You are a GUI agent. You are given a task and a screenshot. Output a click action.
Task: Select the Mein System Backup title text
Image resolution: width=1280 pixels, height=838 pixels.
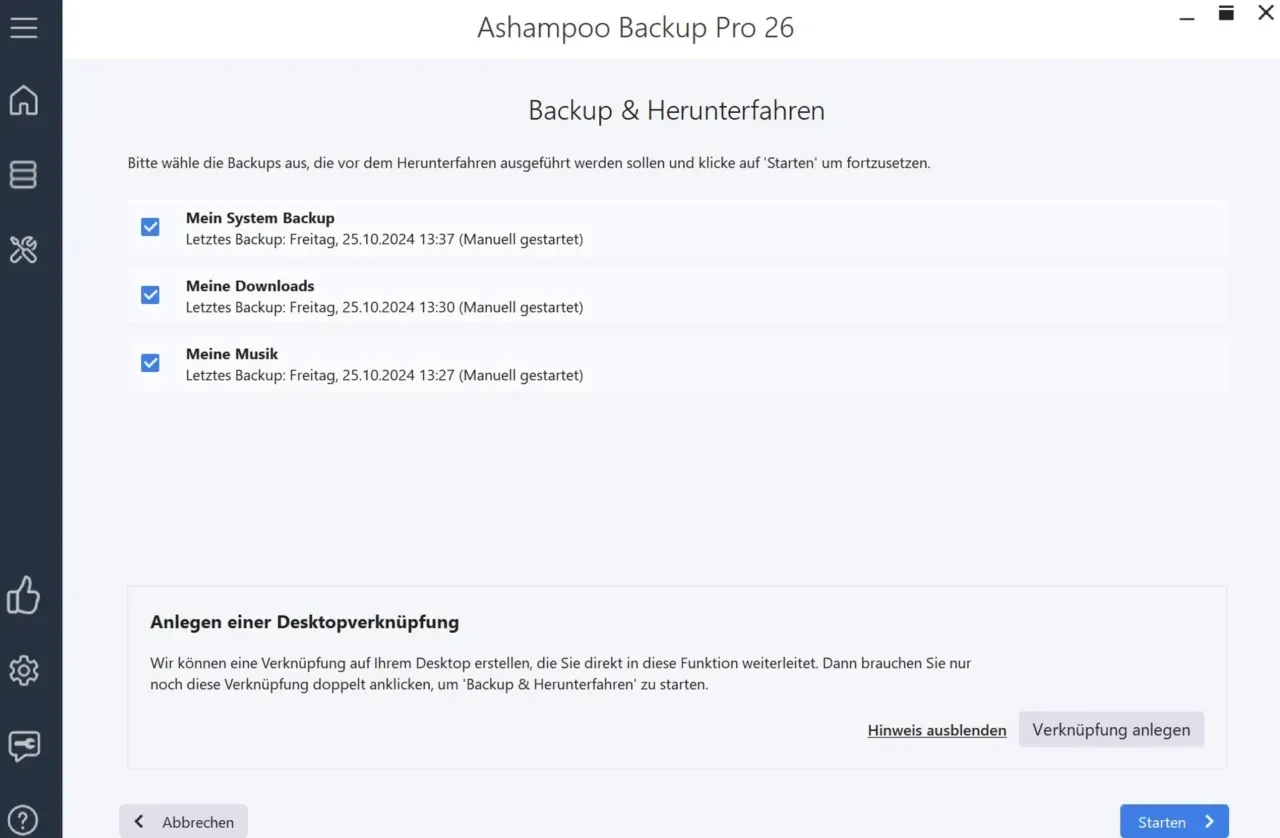click(260, 218)
